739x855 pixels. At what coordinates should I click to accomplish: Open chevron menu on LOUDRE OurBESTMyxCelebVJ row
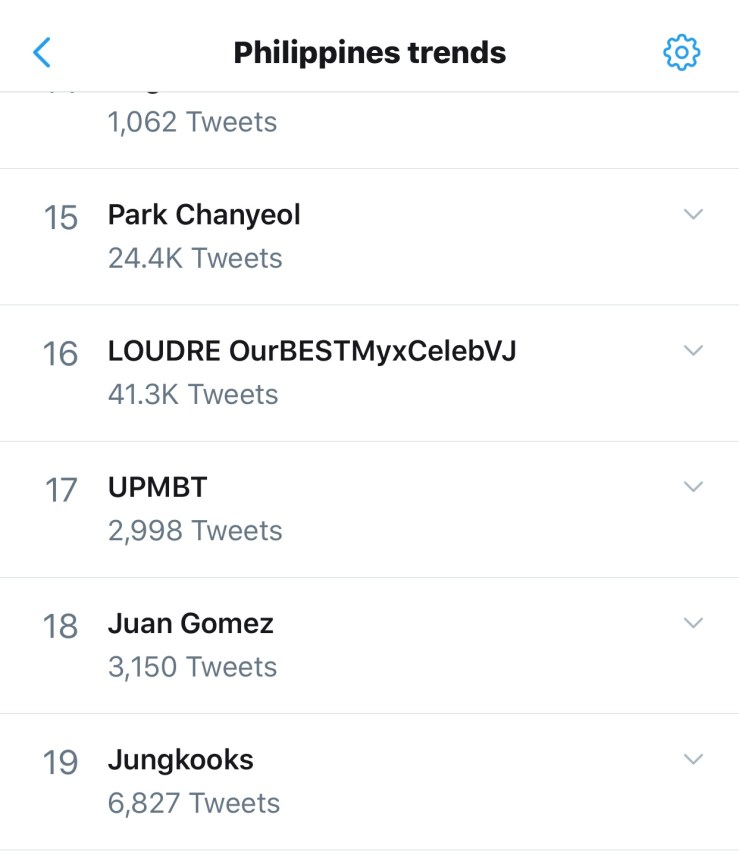(693, 350)
